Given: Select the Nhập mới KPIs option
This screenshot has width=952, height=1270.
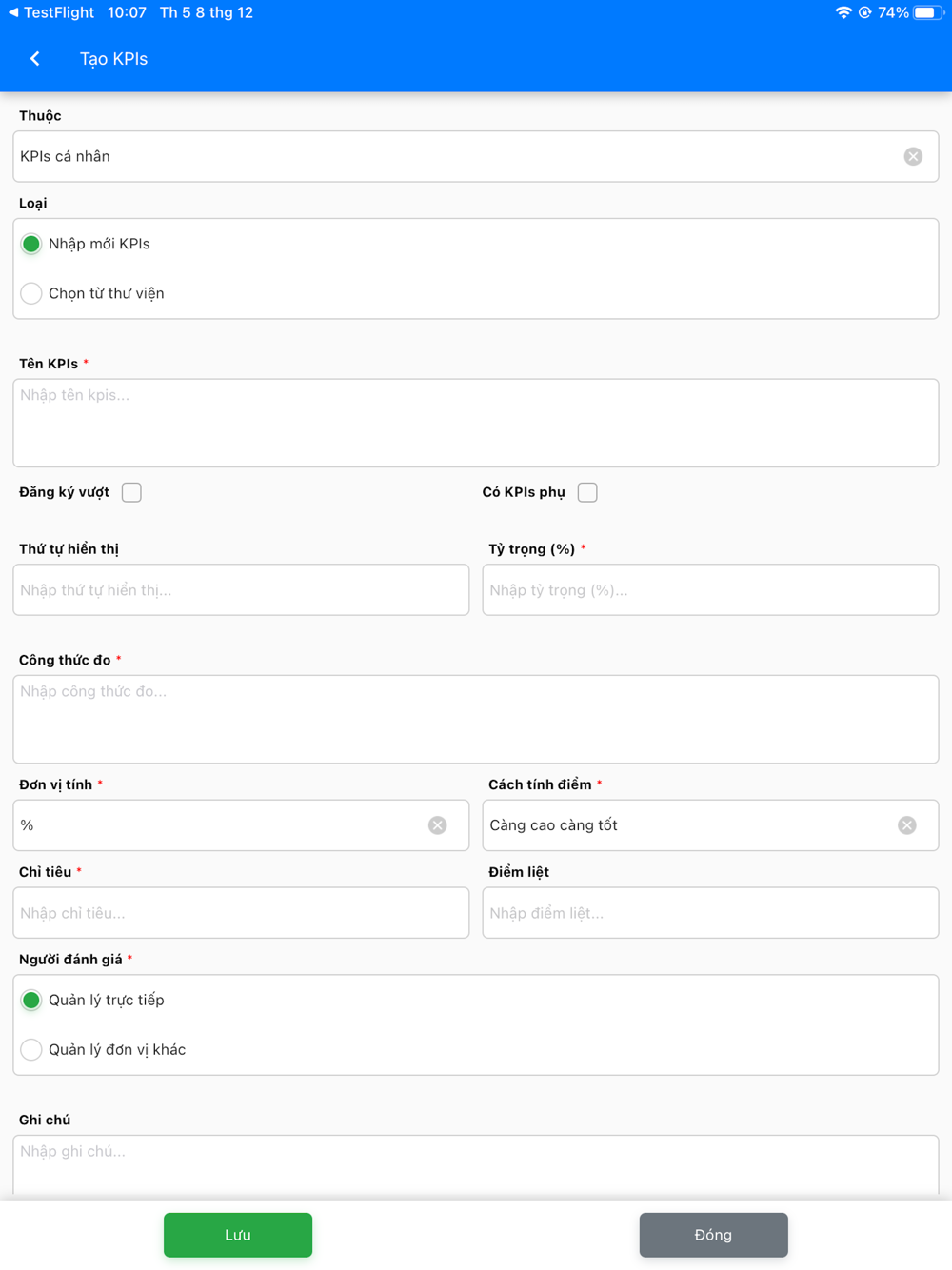Looking at the screenshot, I should 31,244.
